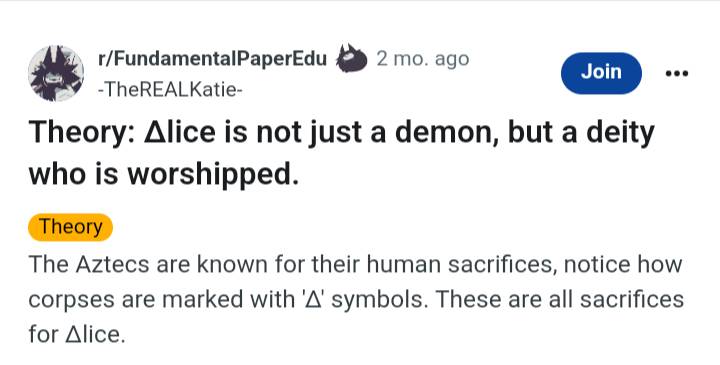Click the word 'Aztecs' in the body
Image resolution: width=720 pixels, height=365 pixels.
112,264
